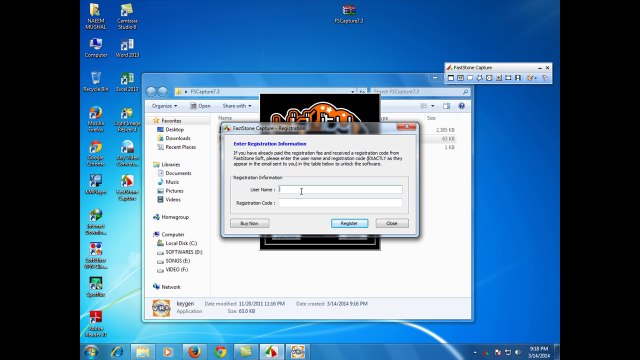Select Computer in navigation pane
Image resolution: width=640 pixels, height=360 pixels.
(173, 235)
